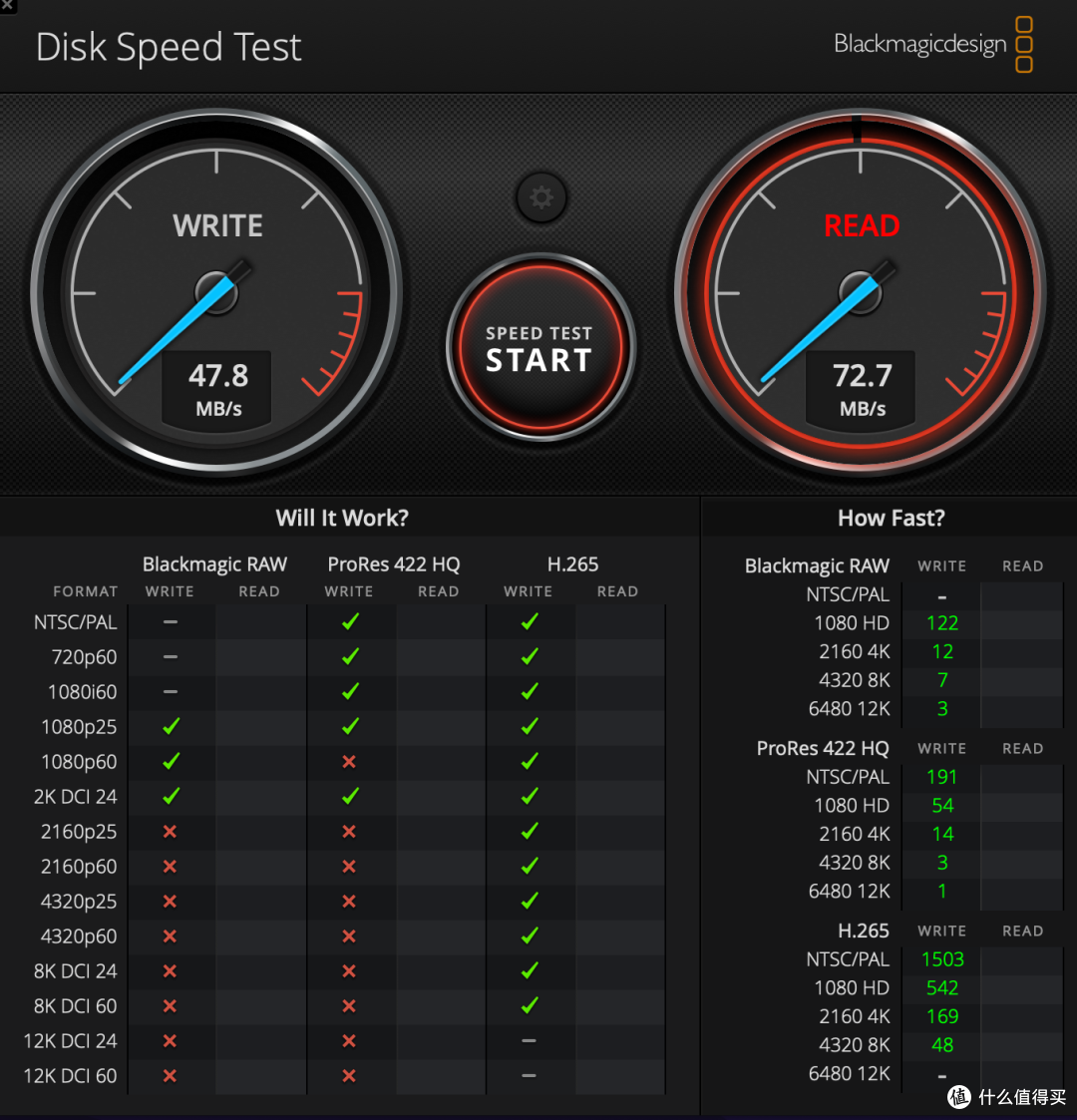Select the How Fast? header
The width and height of the screenshot is (1077, 1120).
[x=891, y=518]
